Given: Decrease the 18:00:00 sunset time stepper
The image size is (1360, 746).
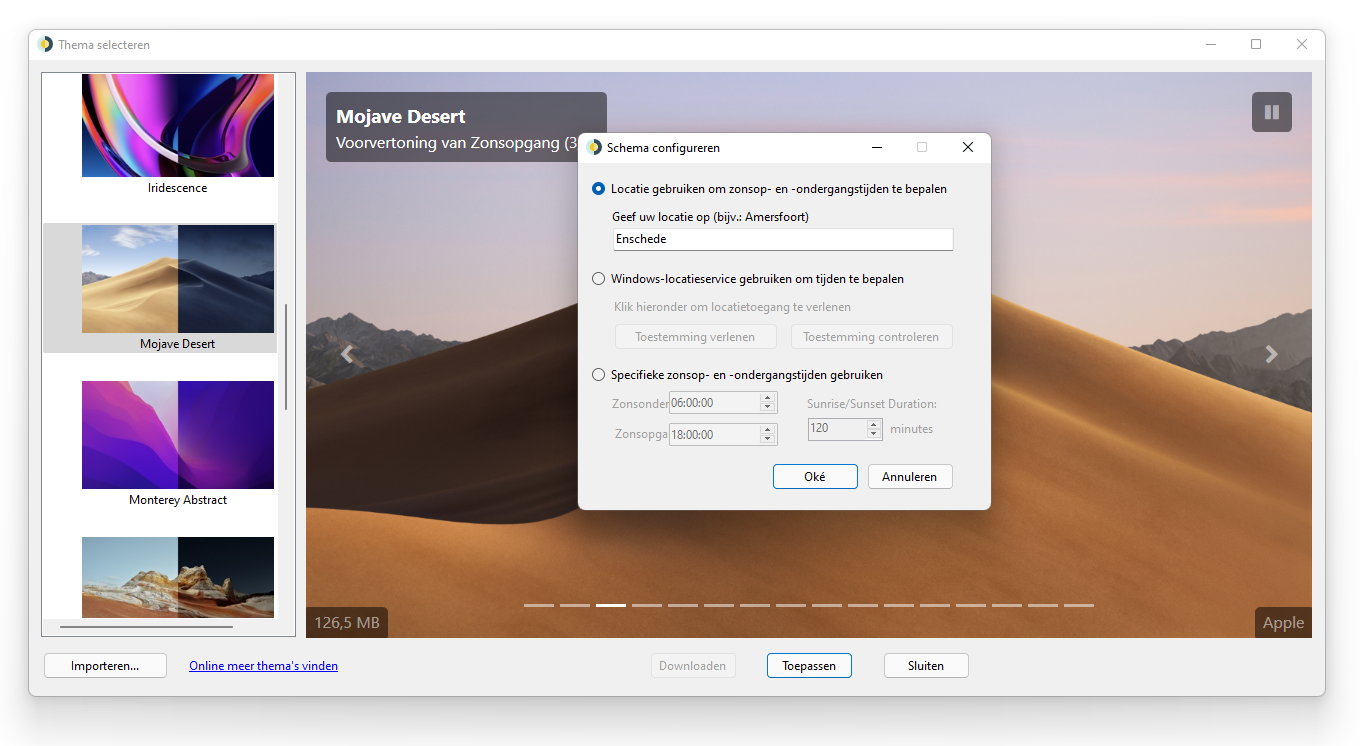Looking at the screenshot, I should pyautogui.click(x=768, y=439).
